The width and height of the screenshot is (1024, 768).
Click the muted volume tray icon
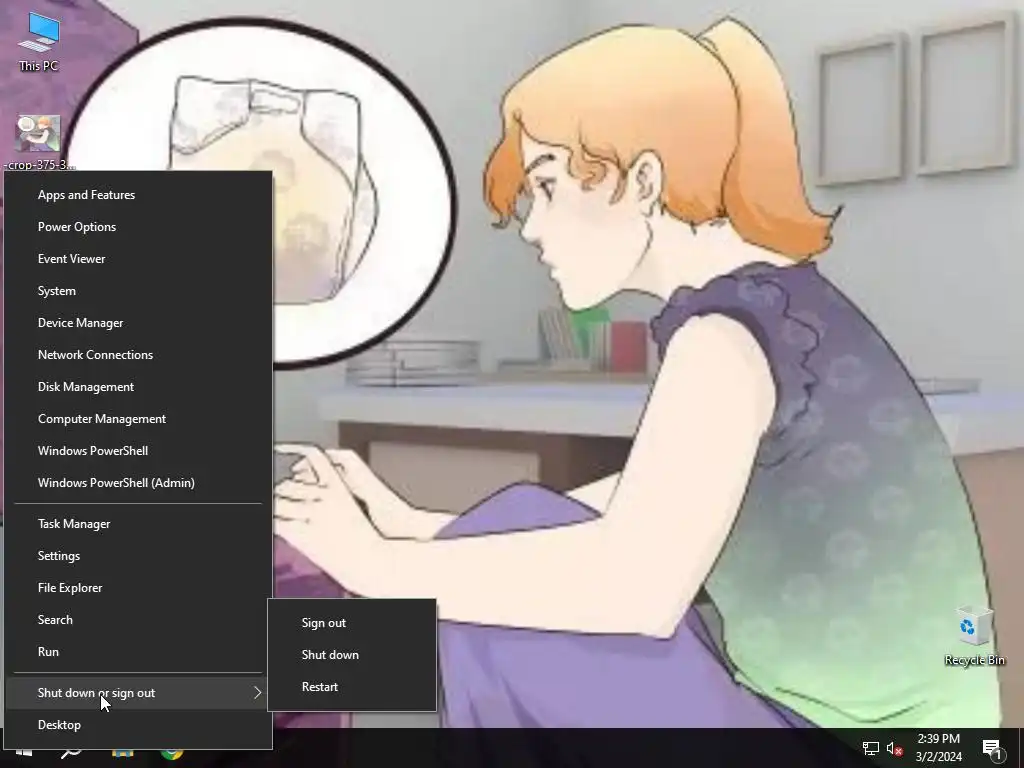[x=894, y=748]
